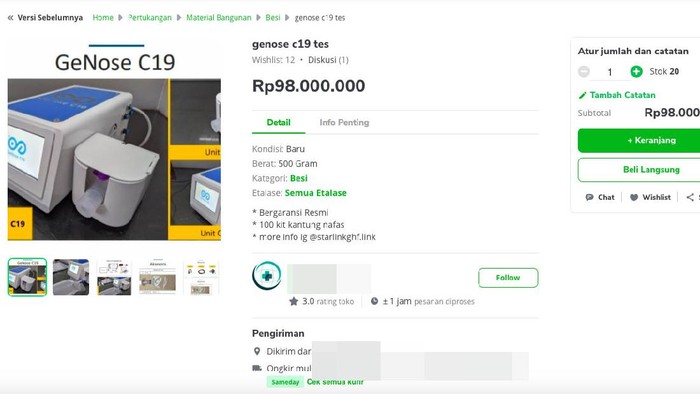The height and width of the screenshot is (394, 700).
Task: Follow the store with Follow button
Action: click(508, 278)
